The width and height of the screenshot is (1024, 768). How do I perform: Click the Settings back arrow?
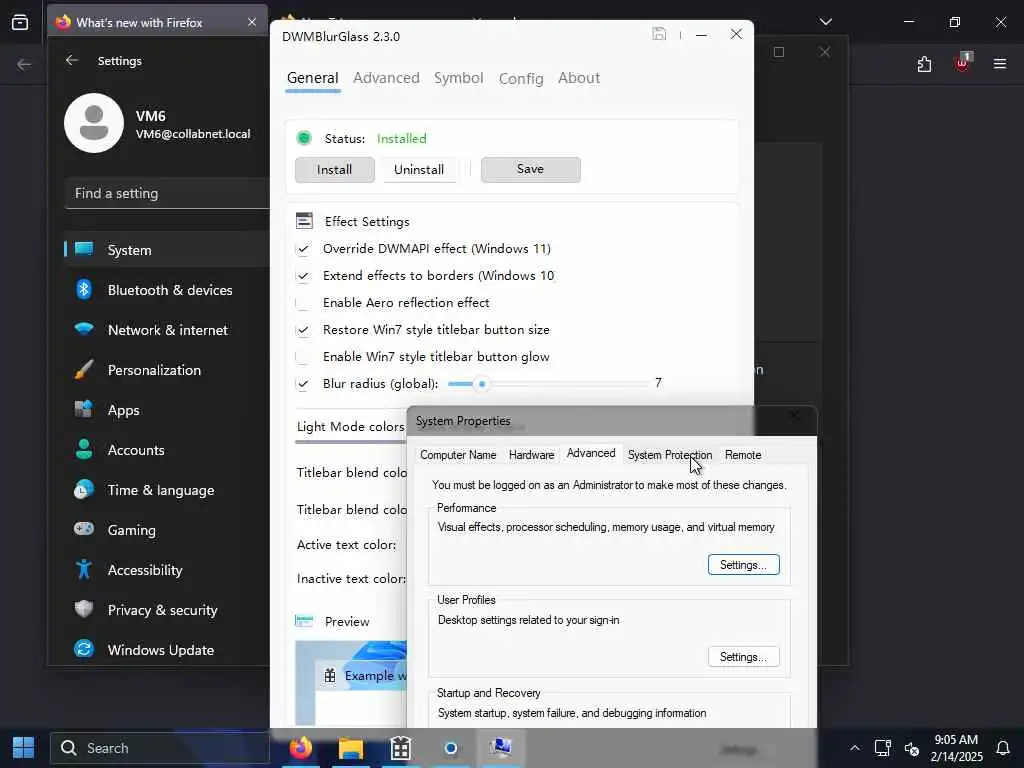[72, 61]
